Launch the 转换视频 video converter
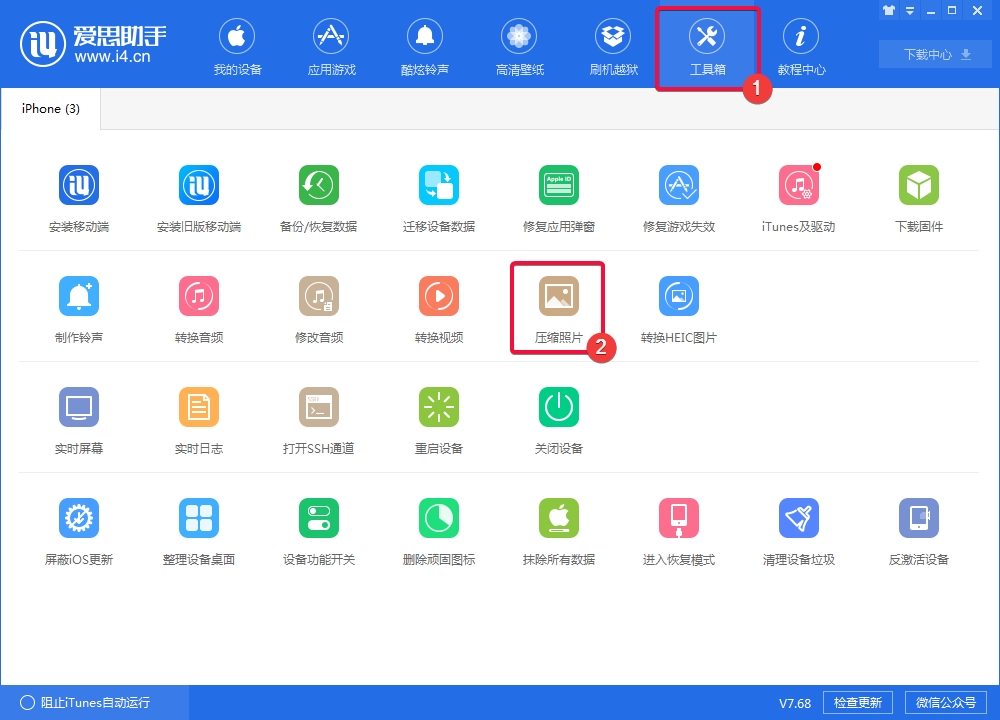The image size is (1000, 720). coord(438,307)
